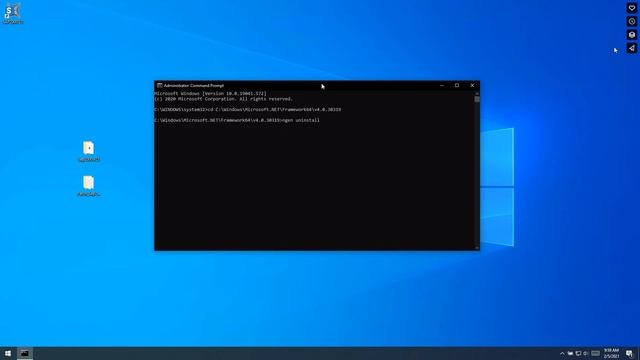640x360 pixels.
Task: Click the network tray icon
Action: click(x=578, y=353)
